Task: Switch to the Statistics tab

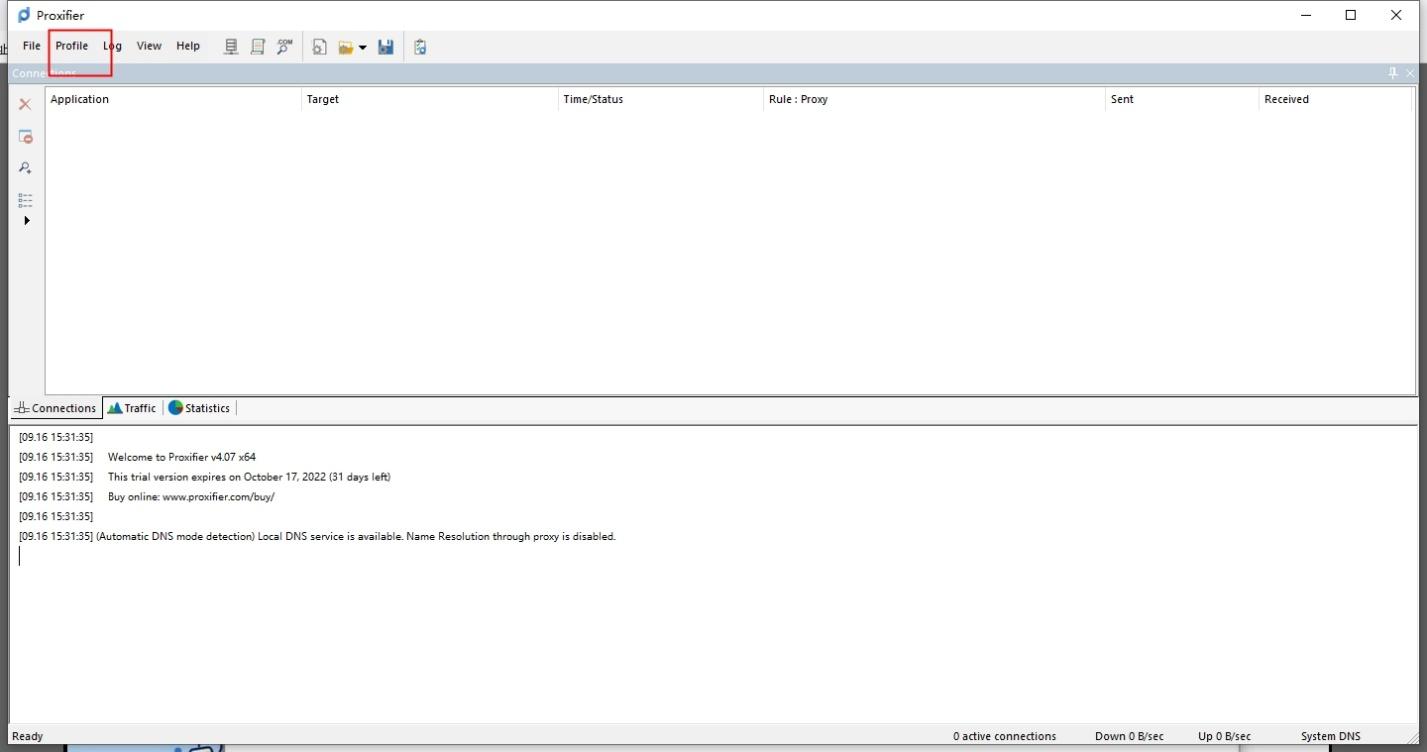Action: [199, 407]
